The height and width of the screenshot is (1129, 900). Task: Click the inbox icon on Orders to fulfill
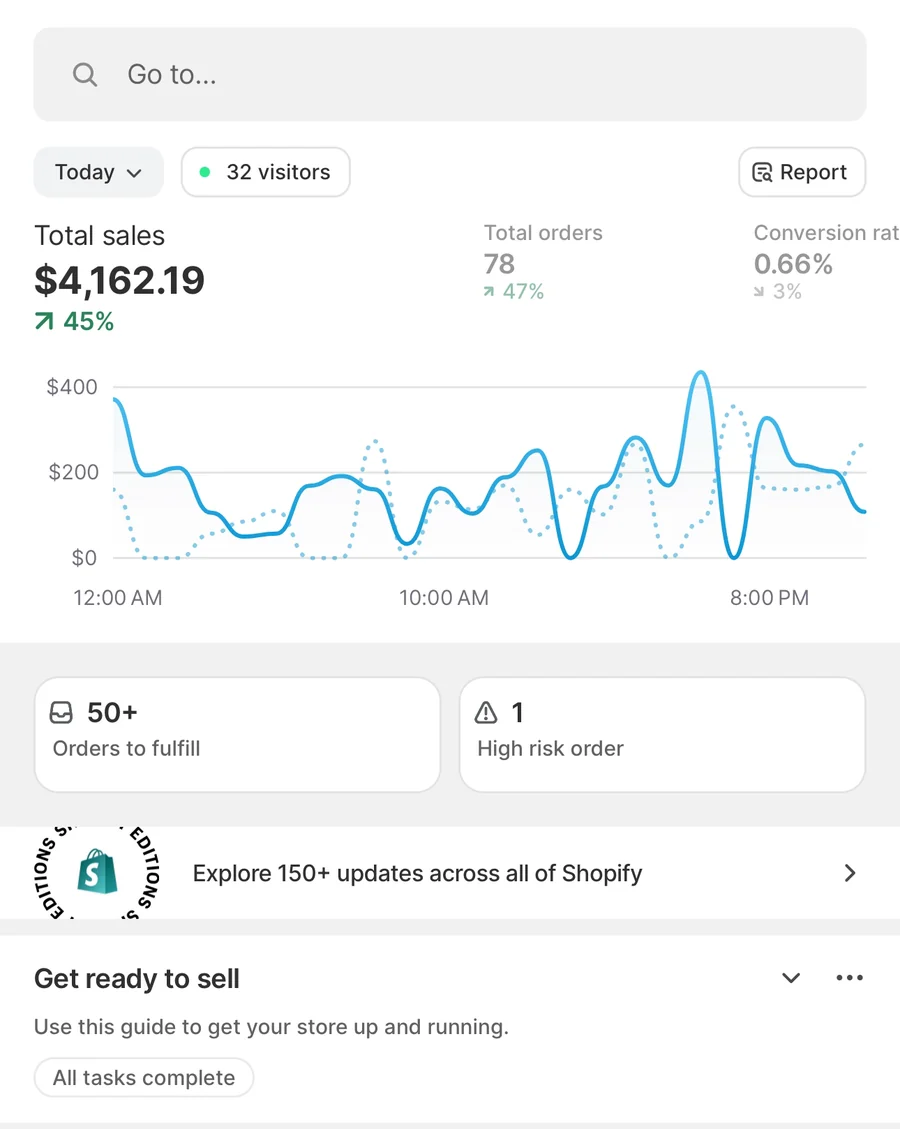click(x=61, y=713)
